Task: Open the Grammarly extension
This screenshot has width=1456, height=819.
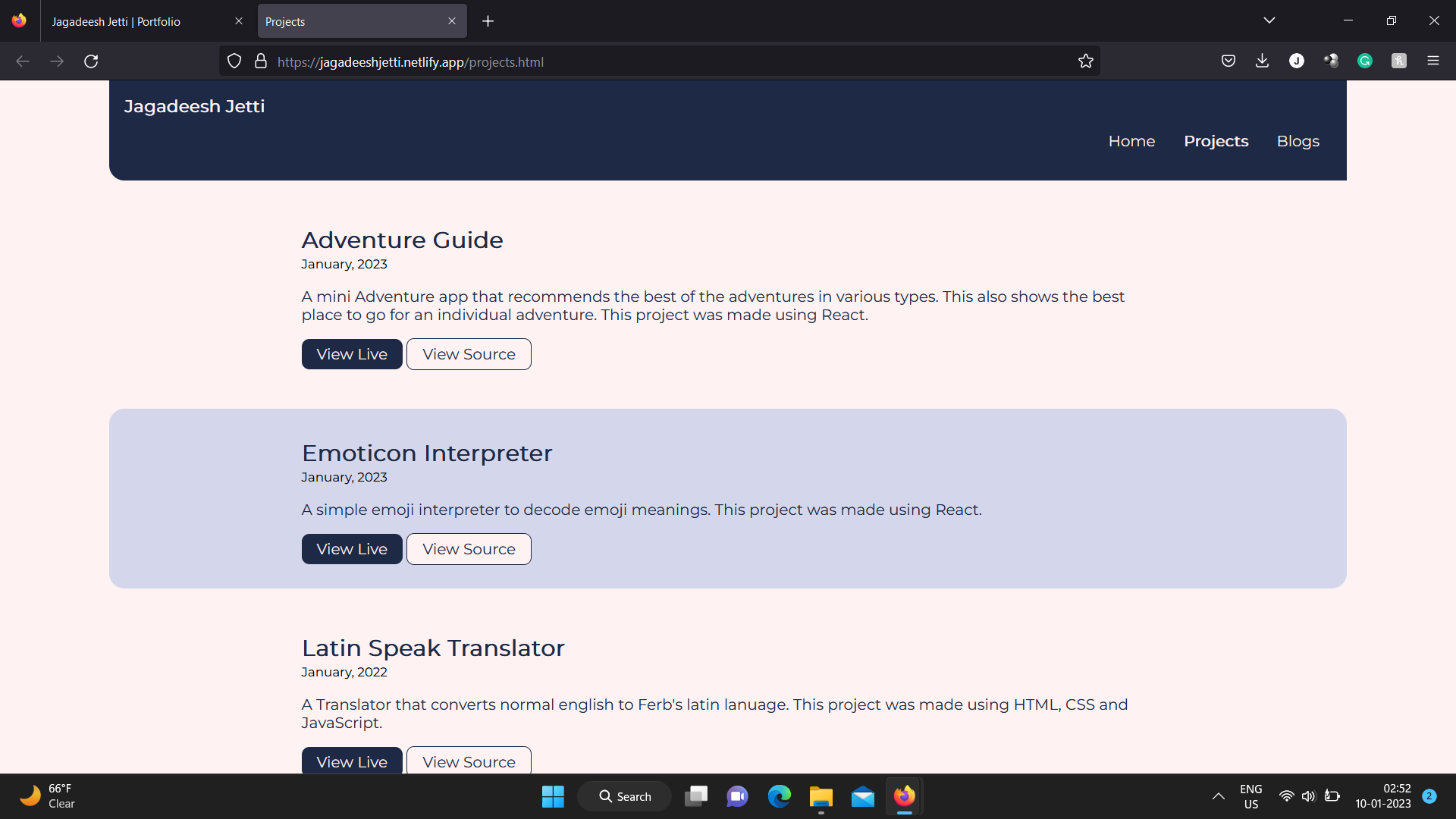Action: click(x=1365, y=61)
